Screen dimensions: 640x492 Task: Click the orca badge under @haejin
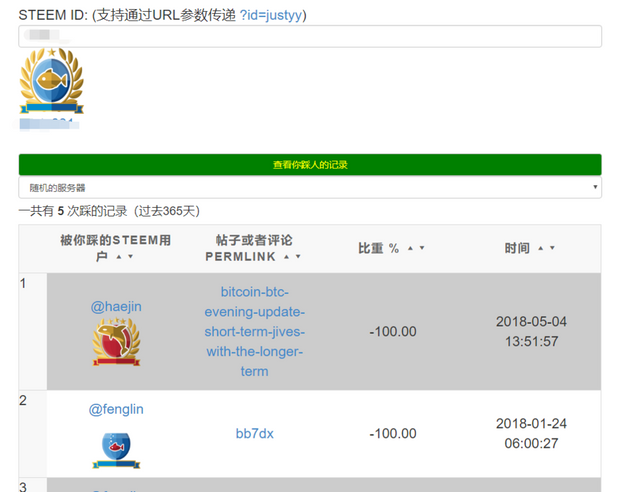(116, 341)
